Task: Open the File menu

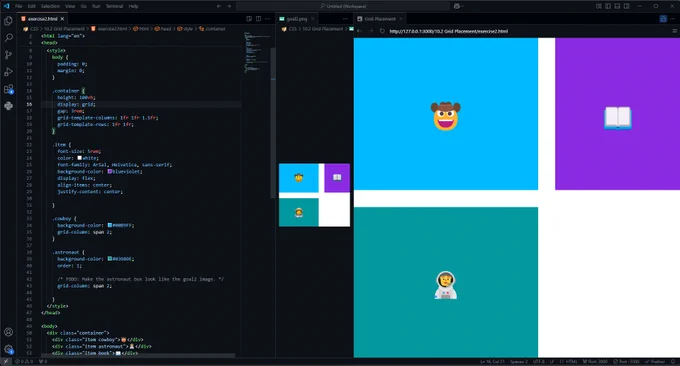Action: pyautogui.click(x=19, y=6)
